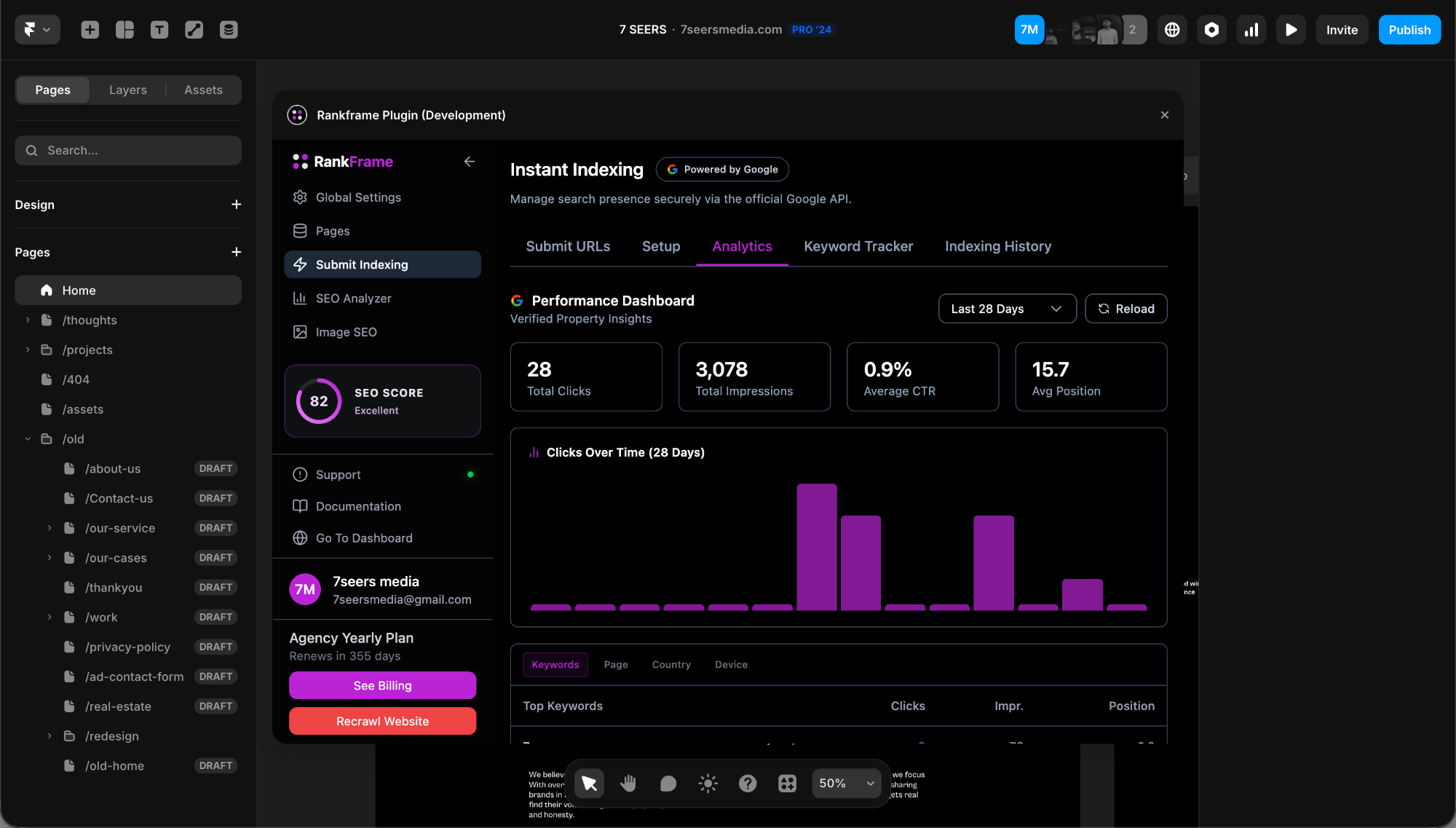1456x828 pixels.
Task: Switch keyword table to the Page view
Action: (616, 664)
